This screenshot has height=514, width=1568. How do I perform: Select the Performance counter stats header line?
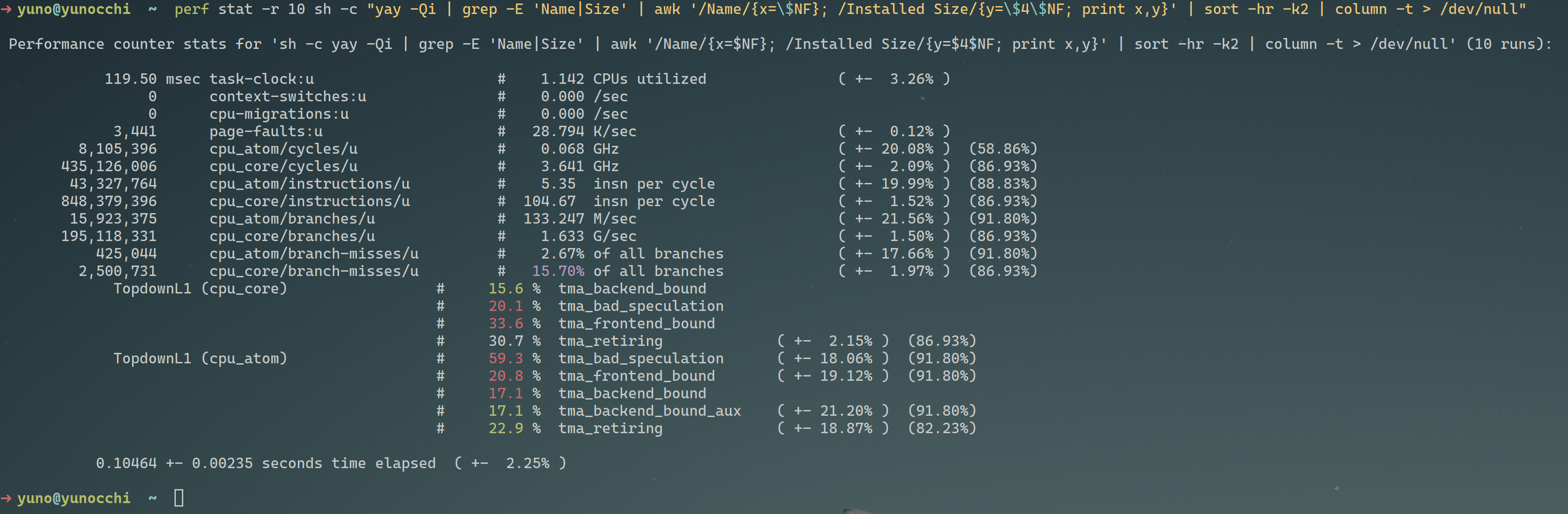pyautogui.click(x=780, y=45)
